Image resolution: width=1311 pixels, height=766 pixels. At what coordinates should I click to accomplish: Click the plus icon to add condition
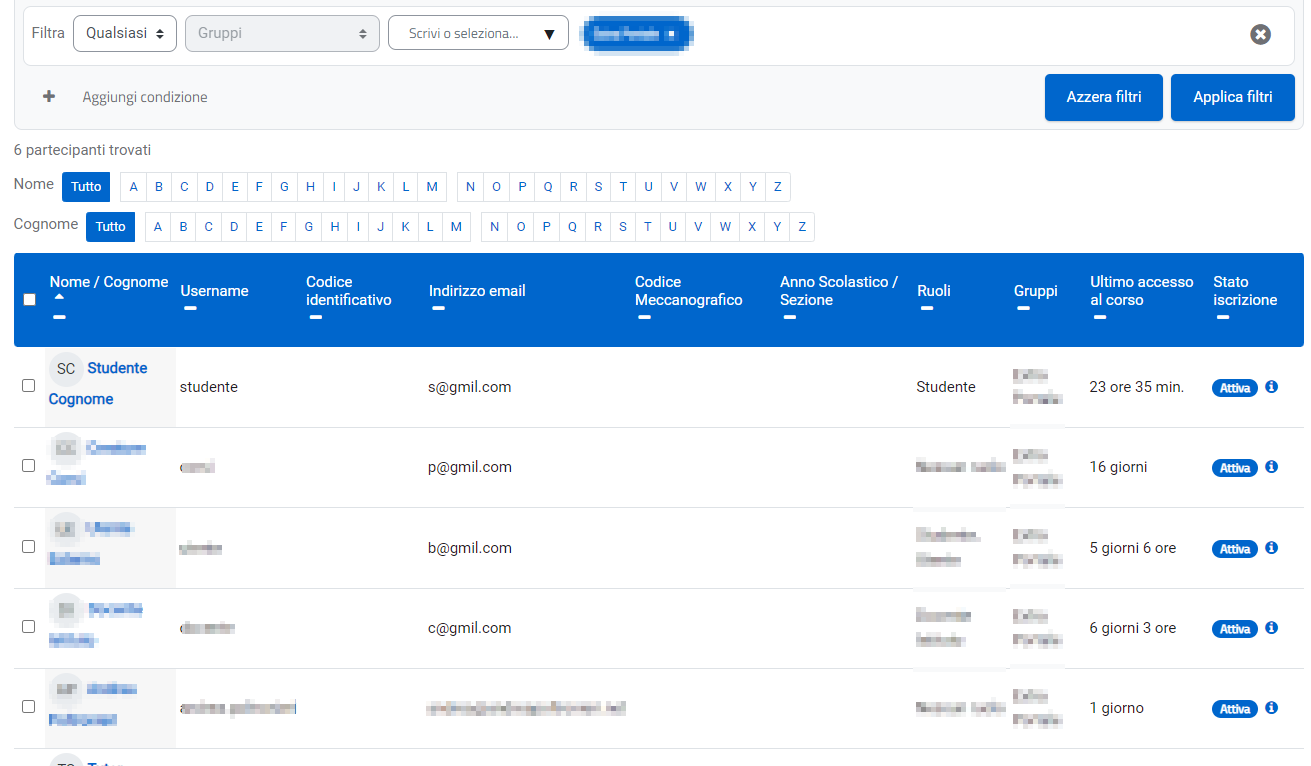(x=49, y=97)
